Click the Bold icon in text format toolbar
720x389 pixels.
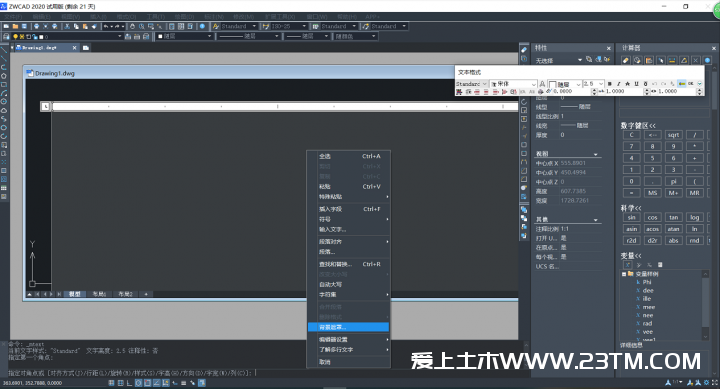coord(609,84)
